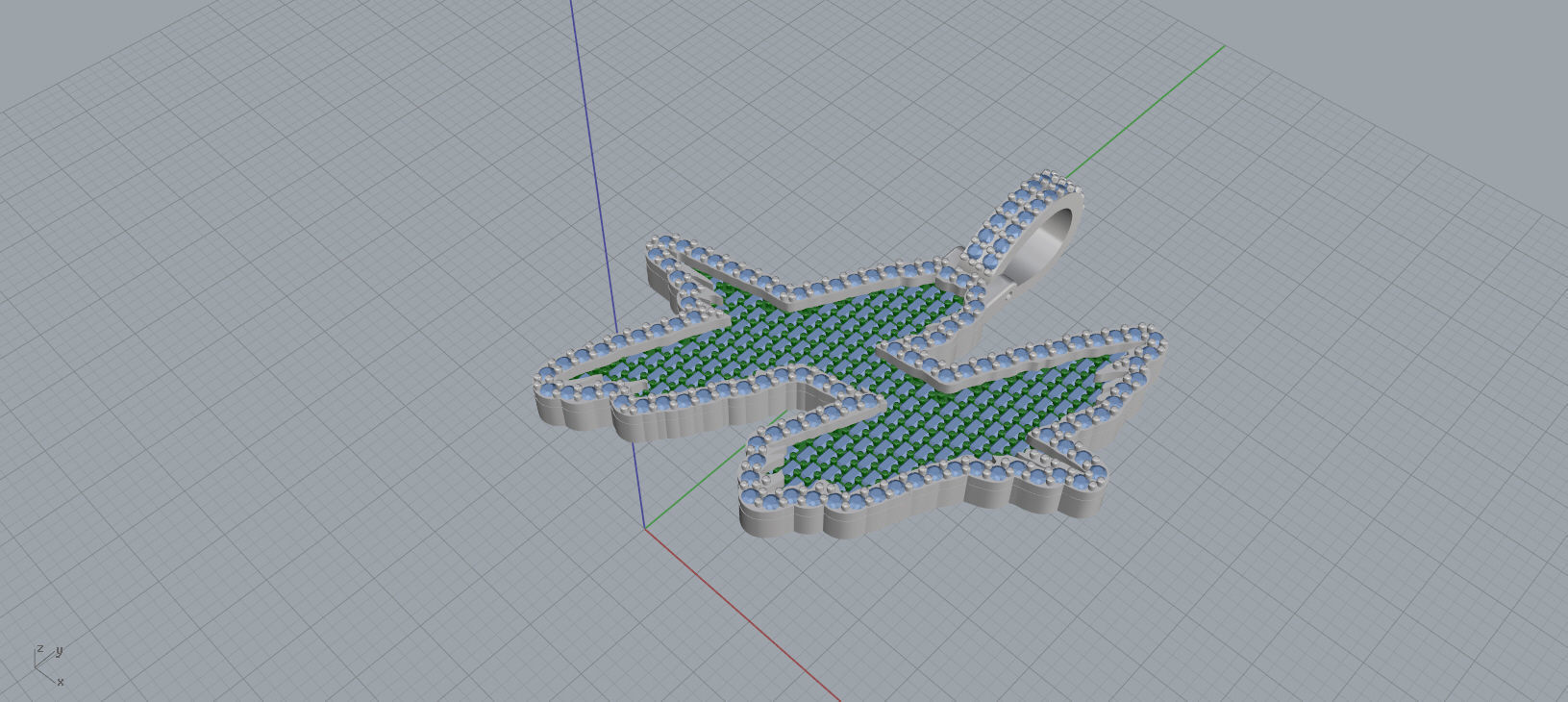Viewport: 1568px width, 702px height.
Task: Click the world axes icon showing x, y, z
Action: (48, 665)
